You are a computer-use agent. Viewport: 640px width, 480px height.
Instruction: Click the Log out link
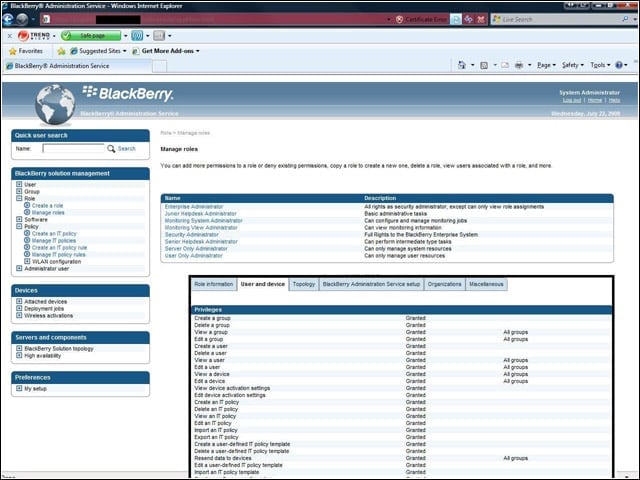(571, 100)
